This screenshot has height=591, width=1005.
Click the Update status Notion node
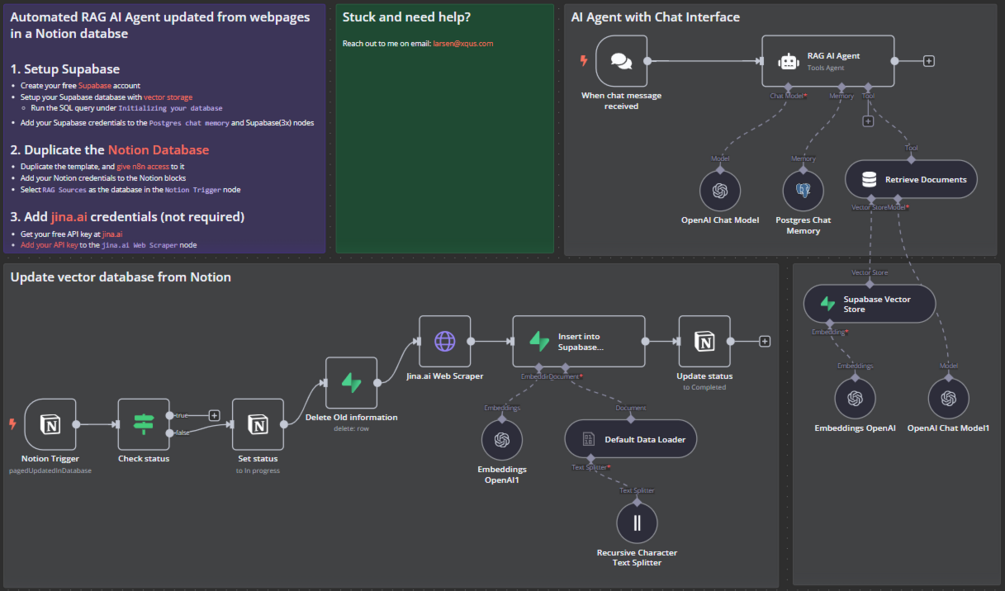pos(704,341)
